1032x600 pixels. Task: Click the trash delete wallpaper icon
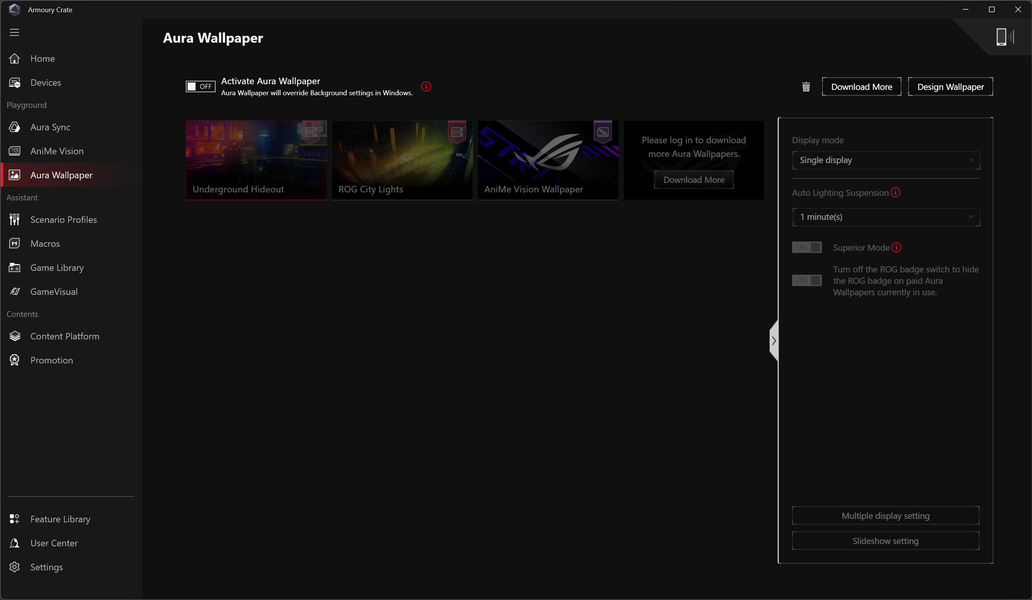click(x=806, y=87)
